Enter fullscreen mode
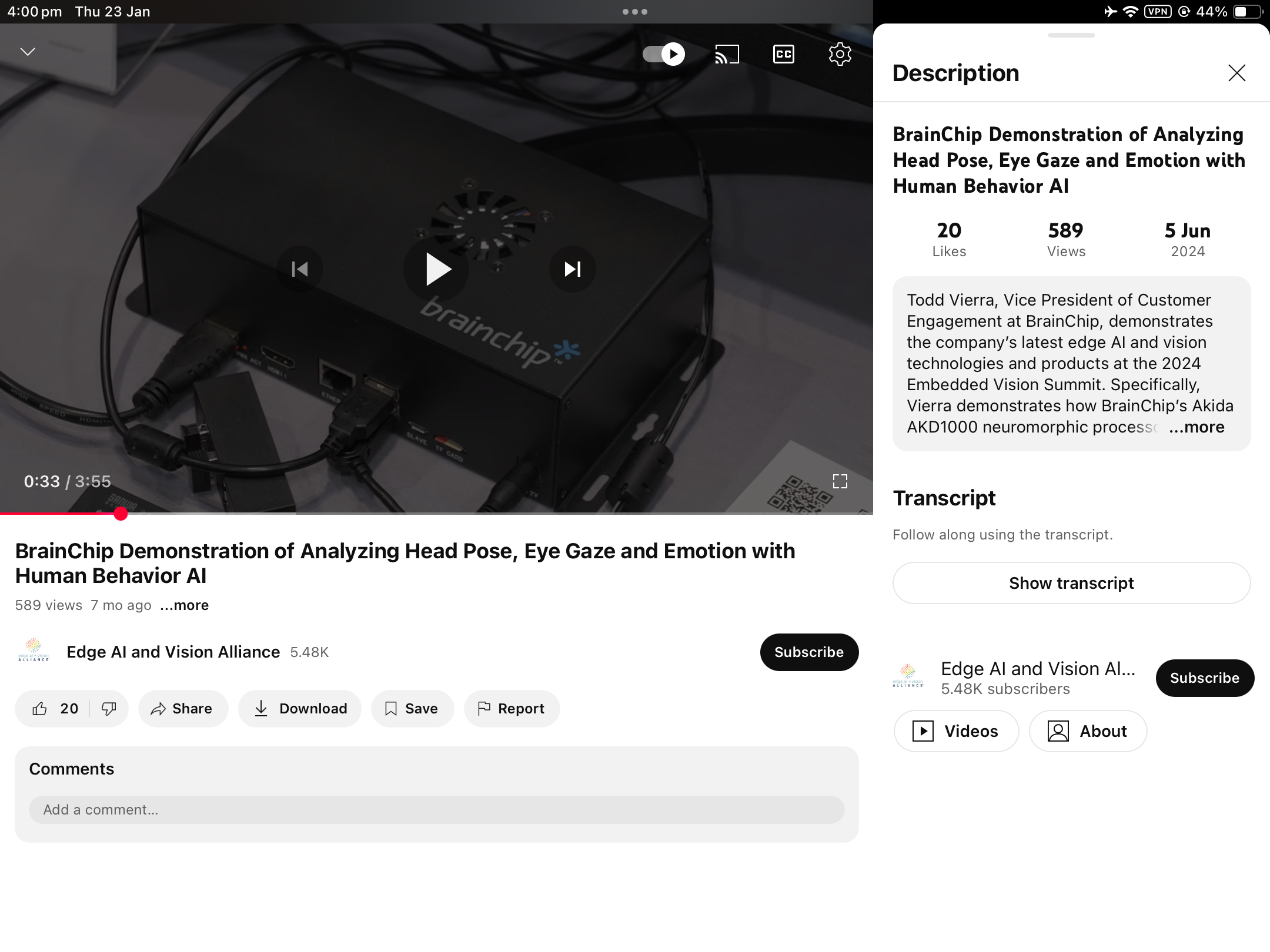Screen dimensions: 1270x952 840,481
